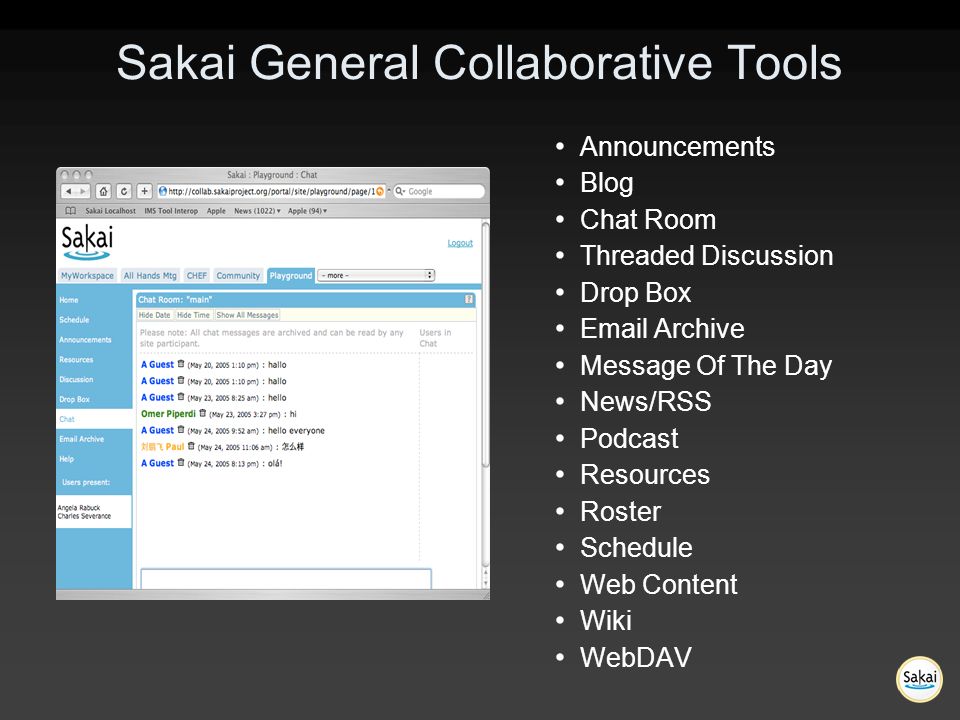Switch to the All Hands Mtg tab

coord(150,276)
